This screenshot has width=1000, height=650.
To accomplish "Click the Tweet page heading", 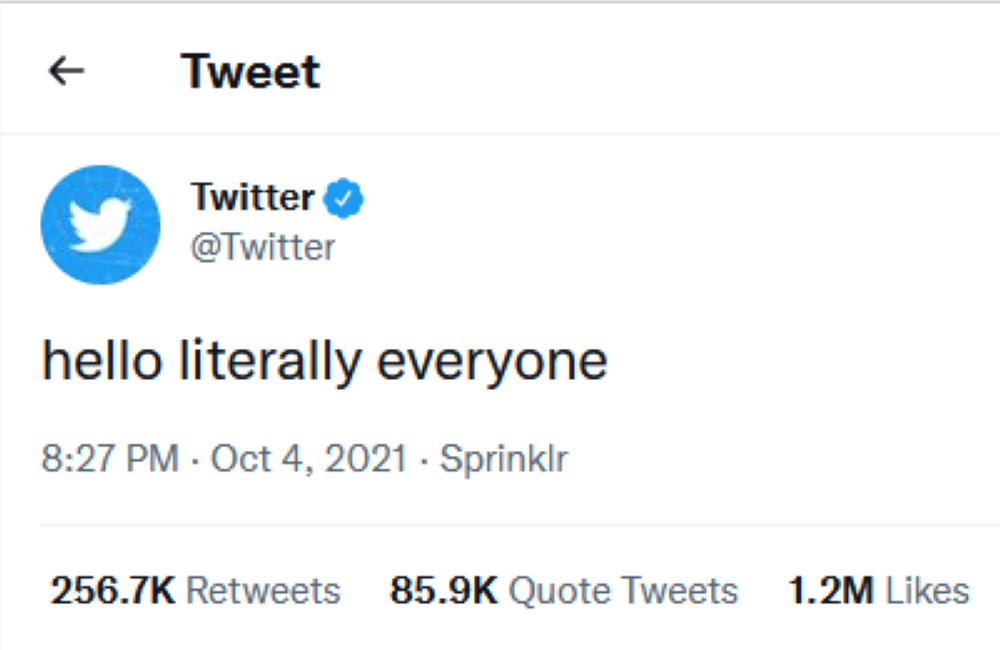I will click(251, 72).
